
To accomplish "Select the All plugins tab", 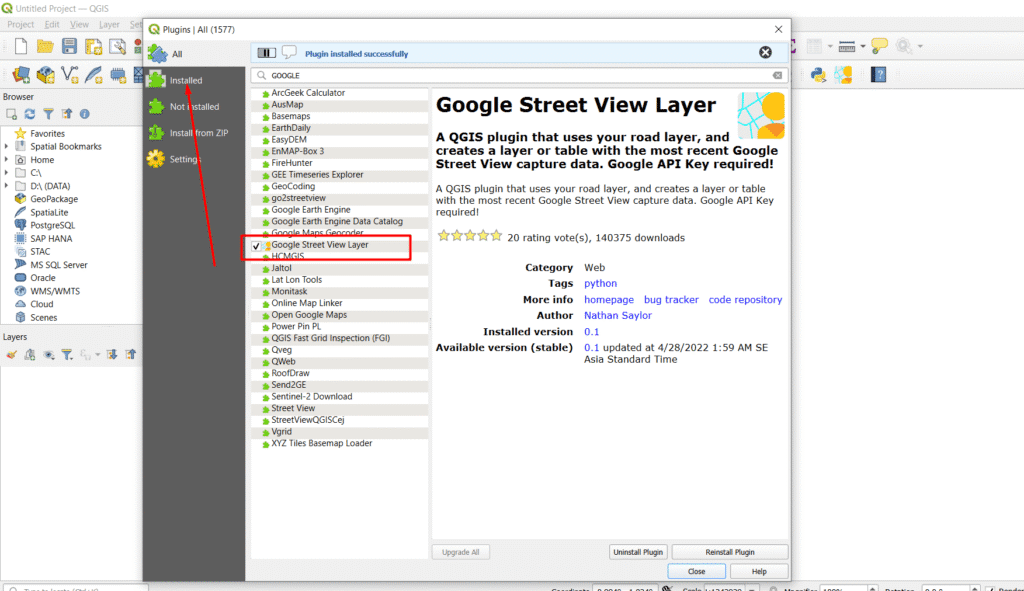I will [x=194, y=54].
